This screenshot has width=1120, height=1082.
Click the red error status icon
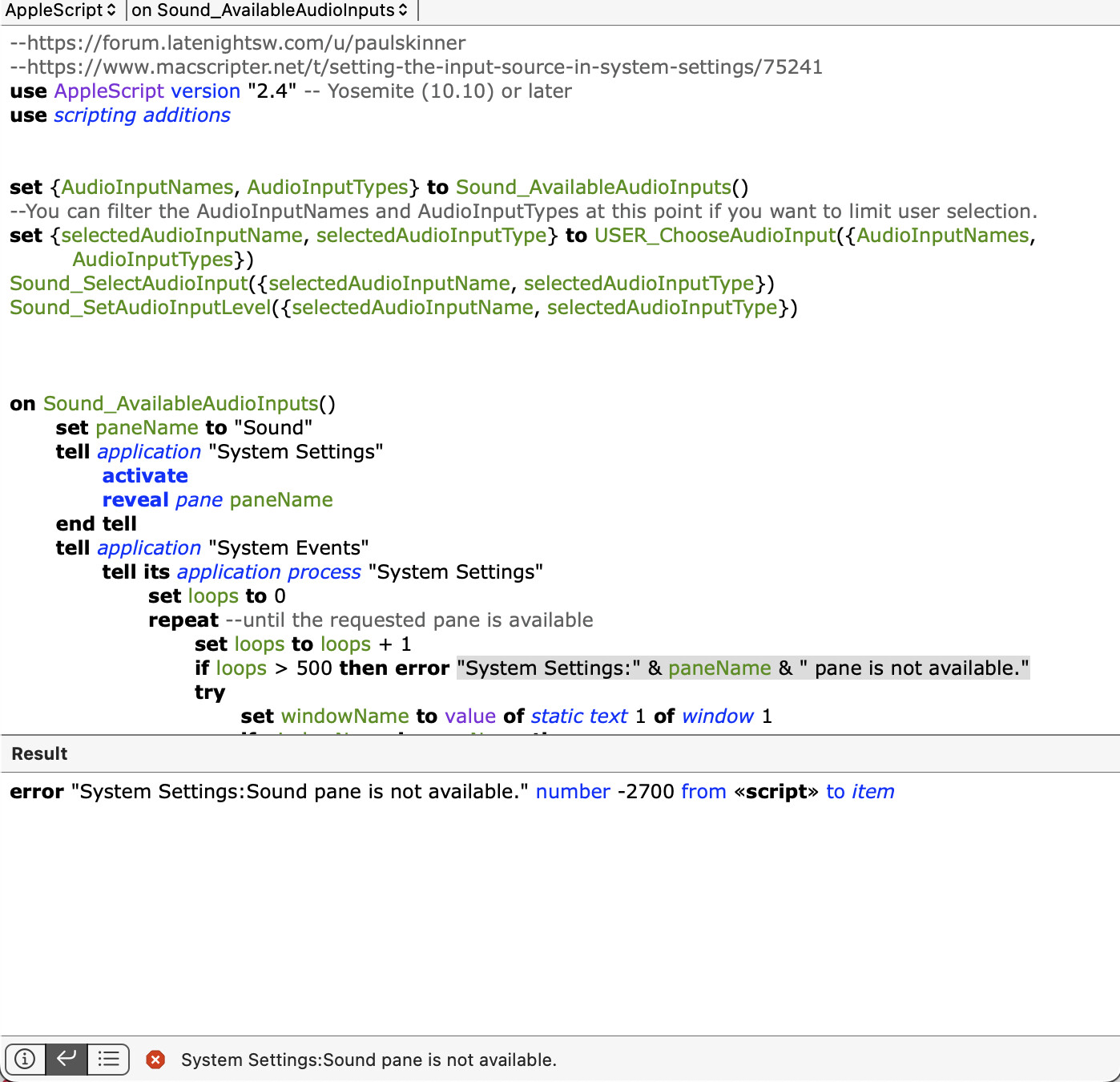click(155, 1060)
